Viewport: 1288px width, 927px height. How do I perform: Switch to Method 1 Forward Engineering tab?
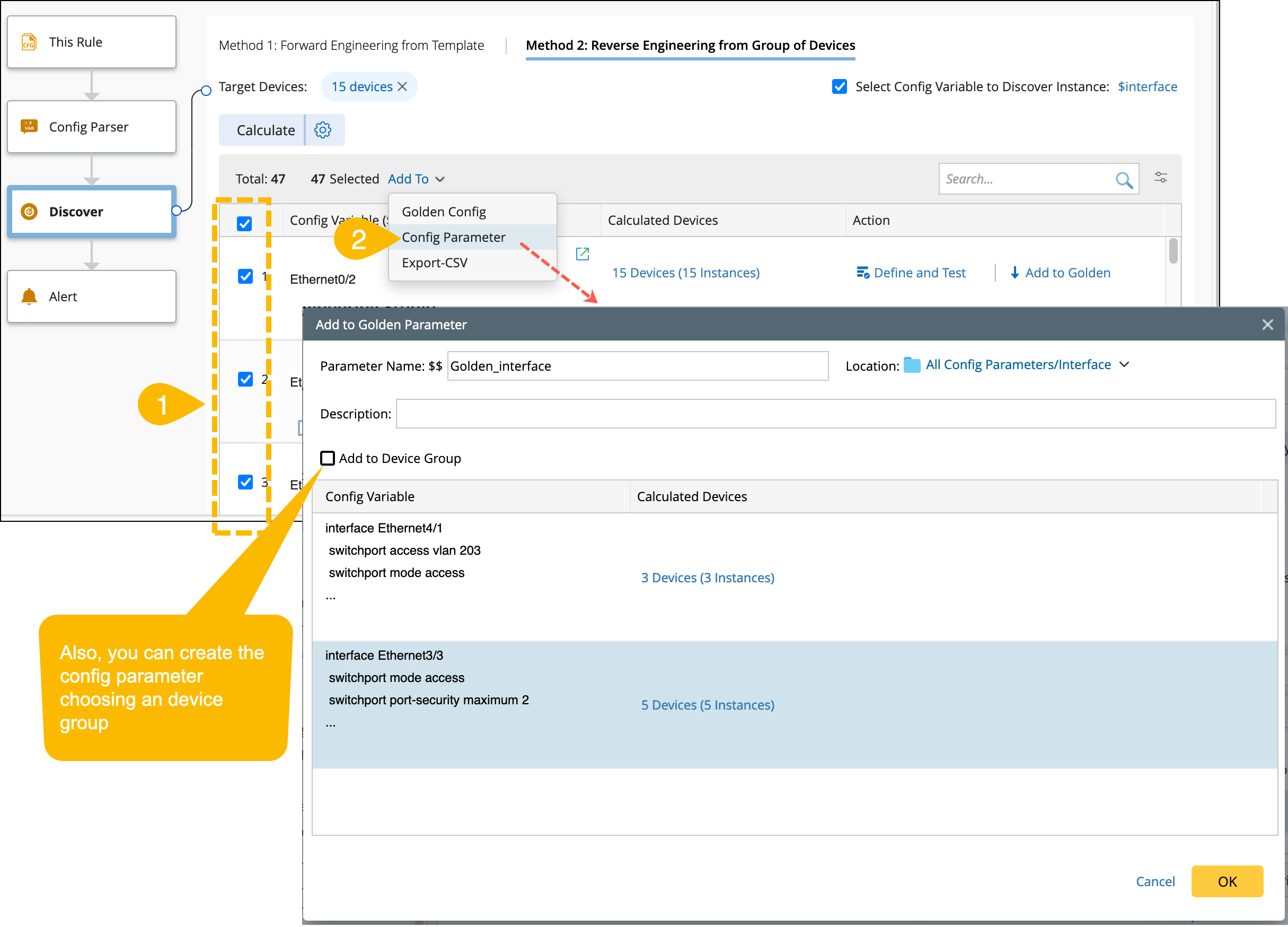[x=351, y=46]
